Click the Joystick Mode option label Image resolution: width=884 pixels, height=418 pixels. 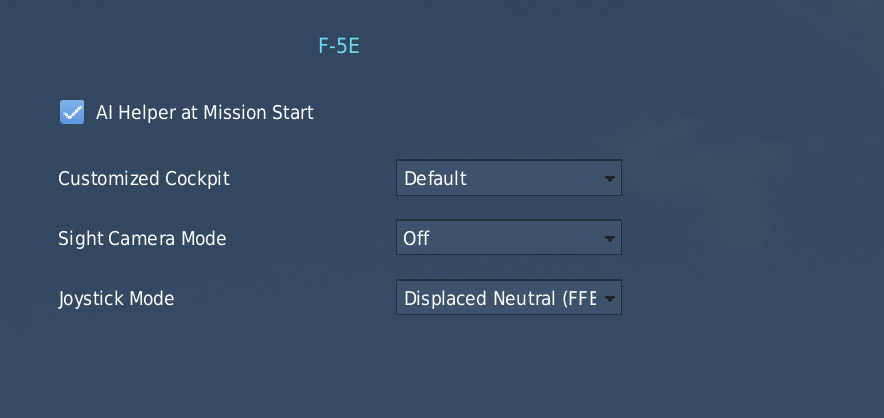[x=116, y=298]
